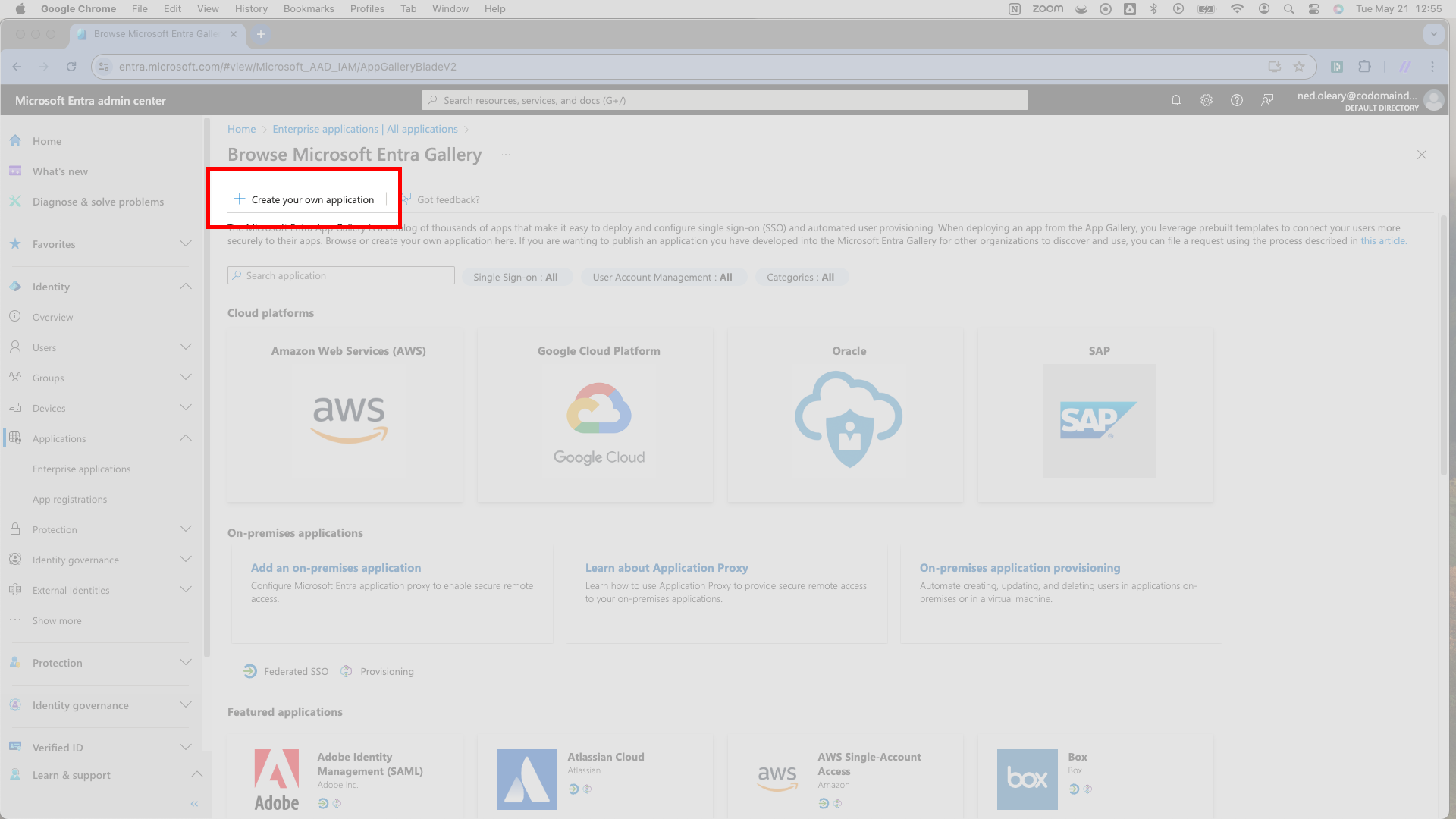
Task: Open portal settings gear icon
Action: pyautogui.click(x=1207, y=100)
